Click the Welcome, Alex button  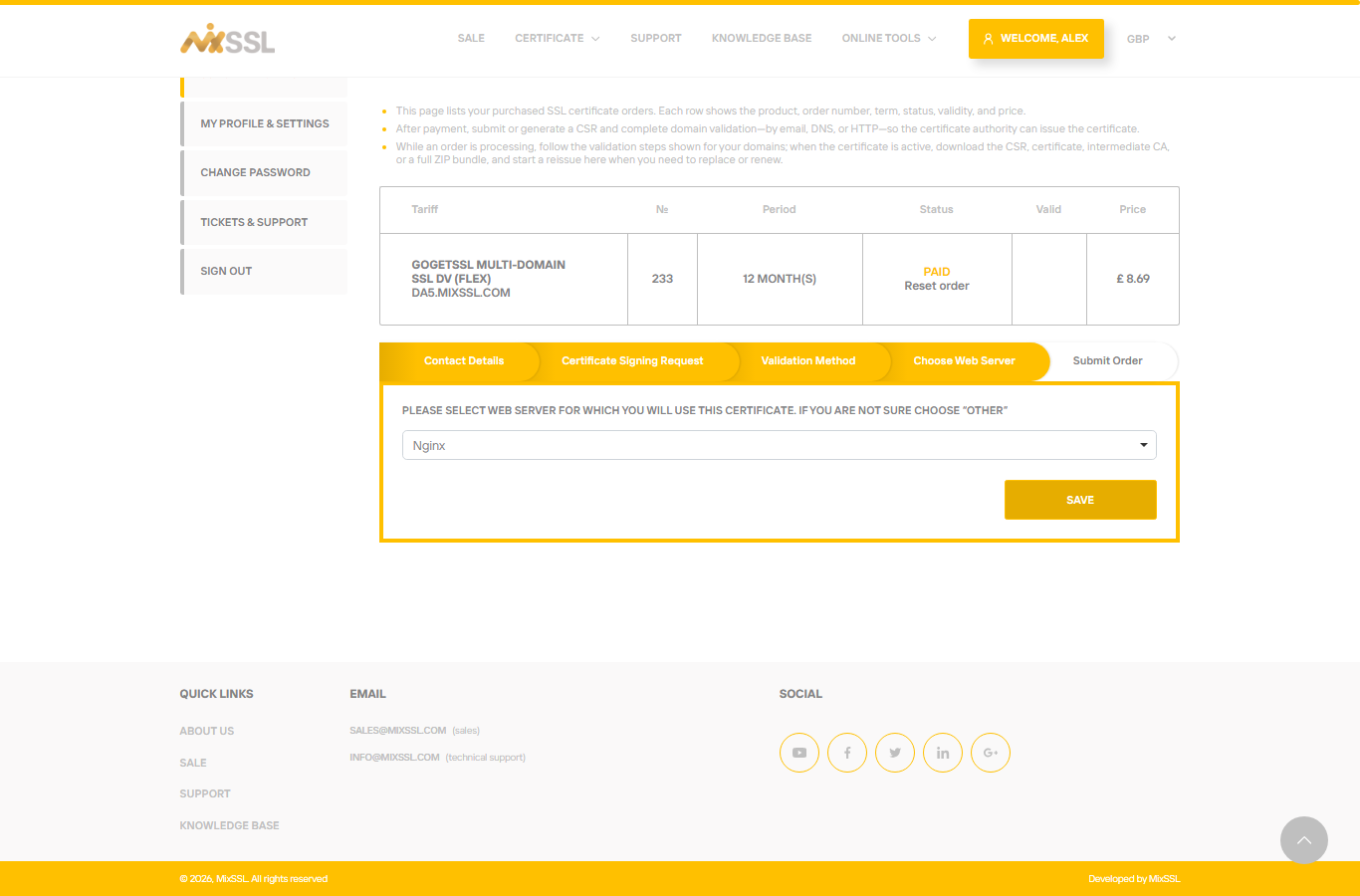(1036, 39)
